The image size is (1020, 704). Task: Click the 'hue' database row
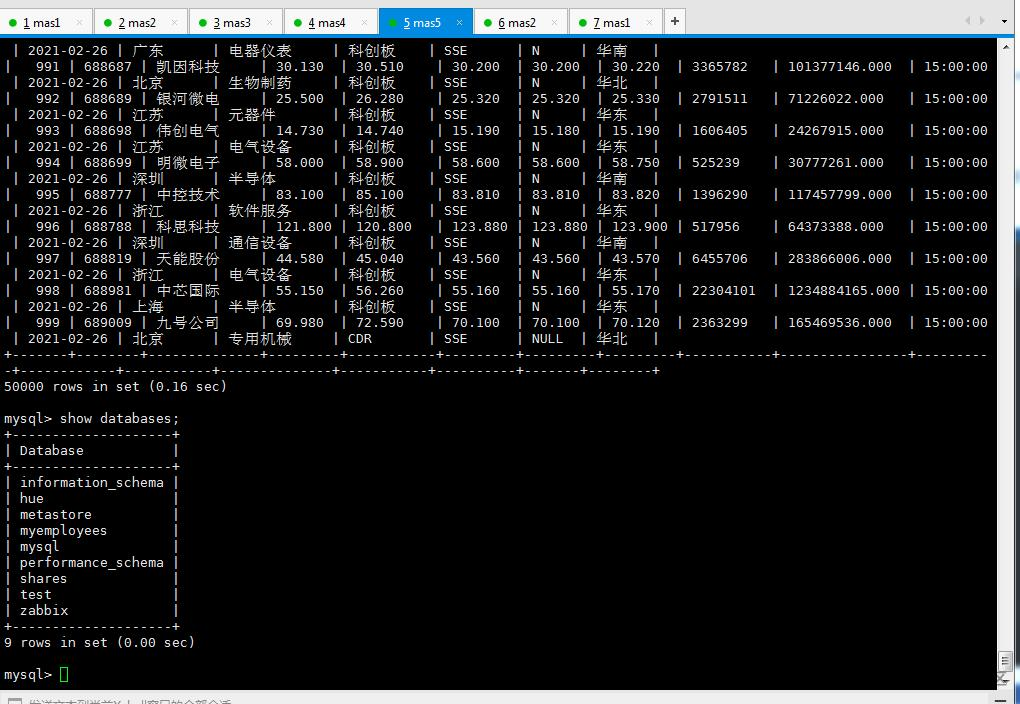32,498
